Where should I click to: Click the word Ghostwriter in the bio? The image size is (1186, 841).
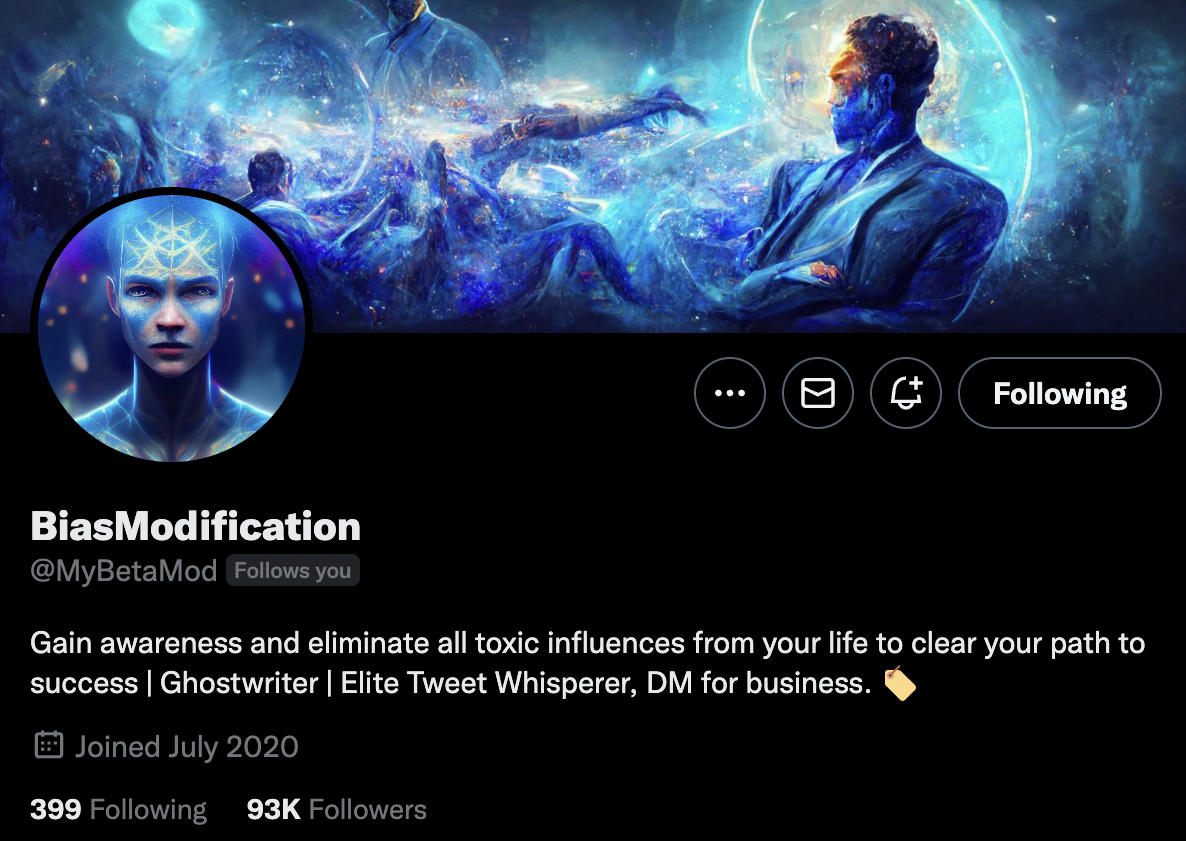(239, 683)
